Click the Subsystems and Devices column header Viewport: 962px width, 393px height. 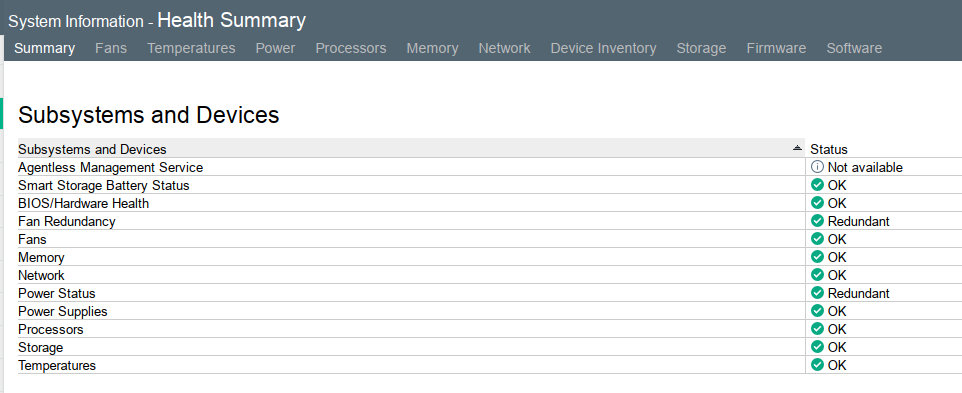click(x=411, y=149)
